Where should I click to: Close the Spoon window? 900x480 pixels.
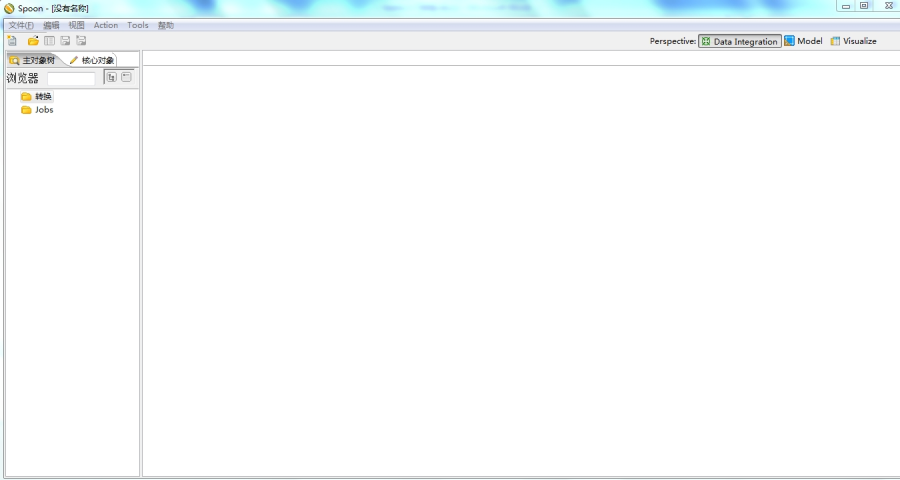(889, 6)
